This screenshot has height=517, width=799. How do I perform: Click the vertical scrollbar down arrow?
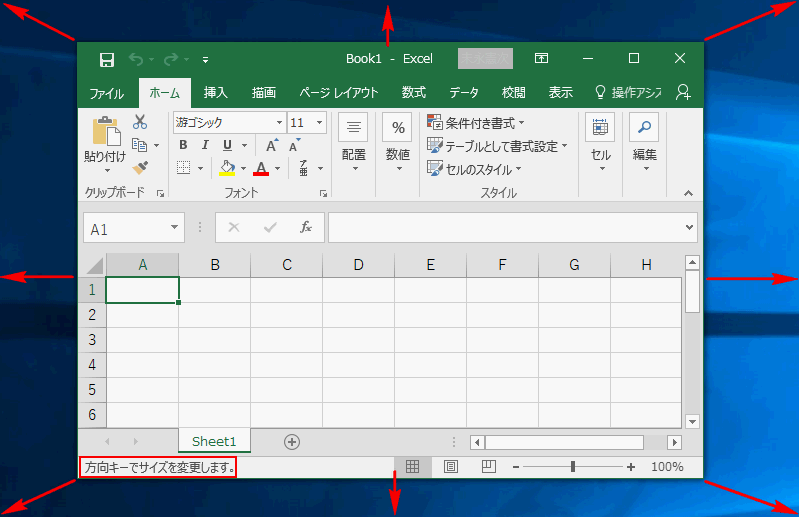tap(692, 421)
